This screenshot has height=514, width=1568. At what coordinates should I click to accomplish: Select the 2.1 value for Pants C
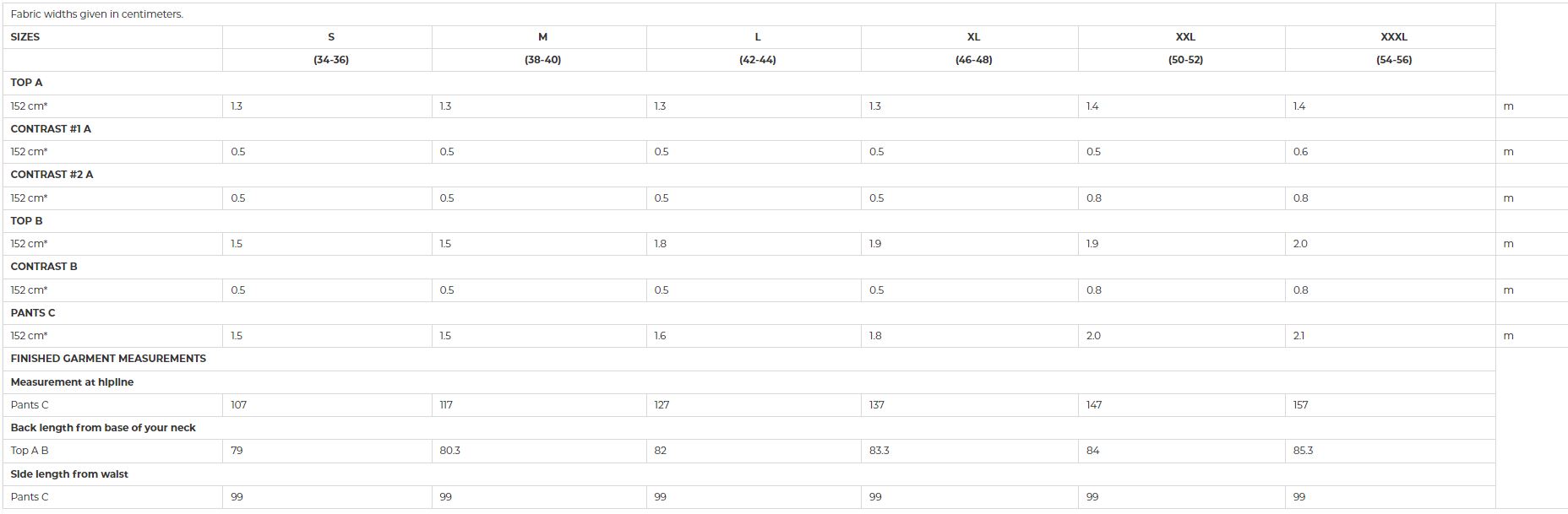(x=1298, y=336)
